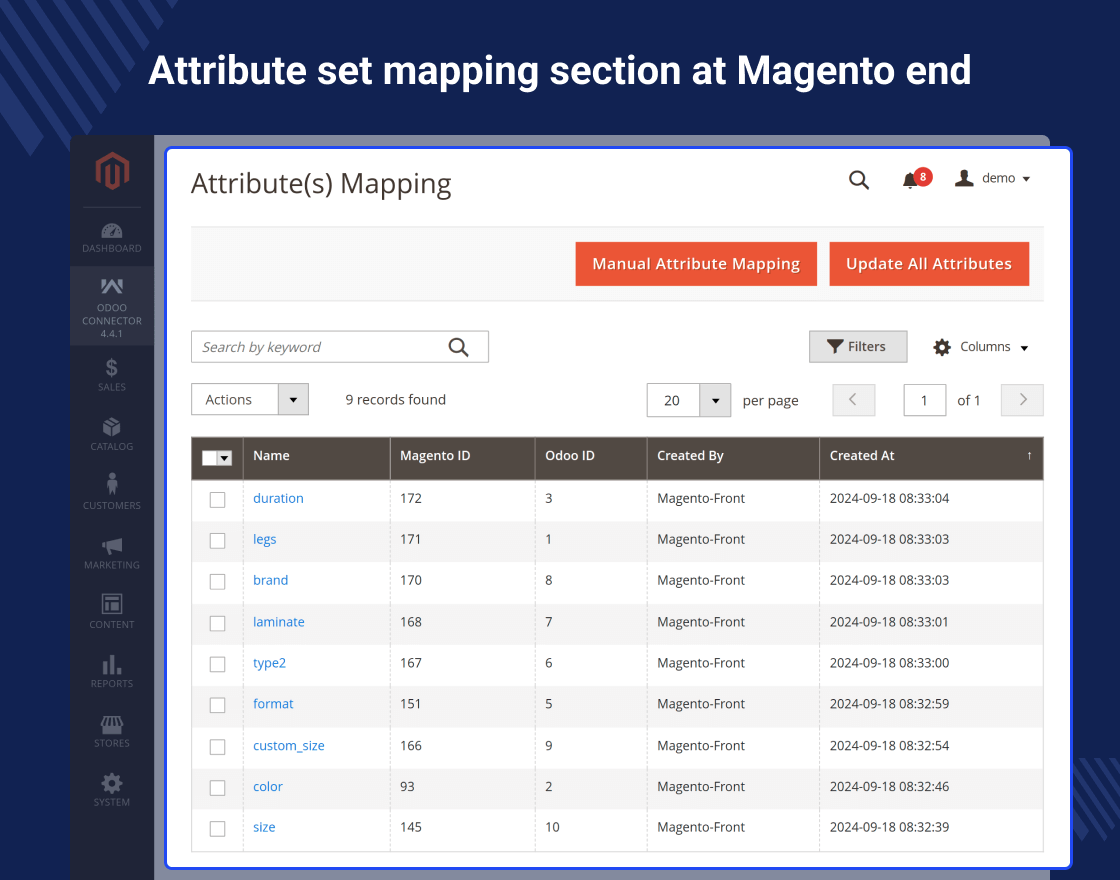
Task: Open the Stores sidebar menu
Action: (112, 731)
